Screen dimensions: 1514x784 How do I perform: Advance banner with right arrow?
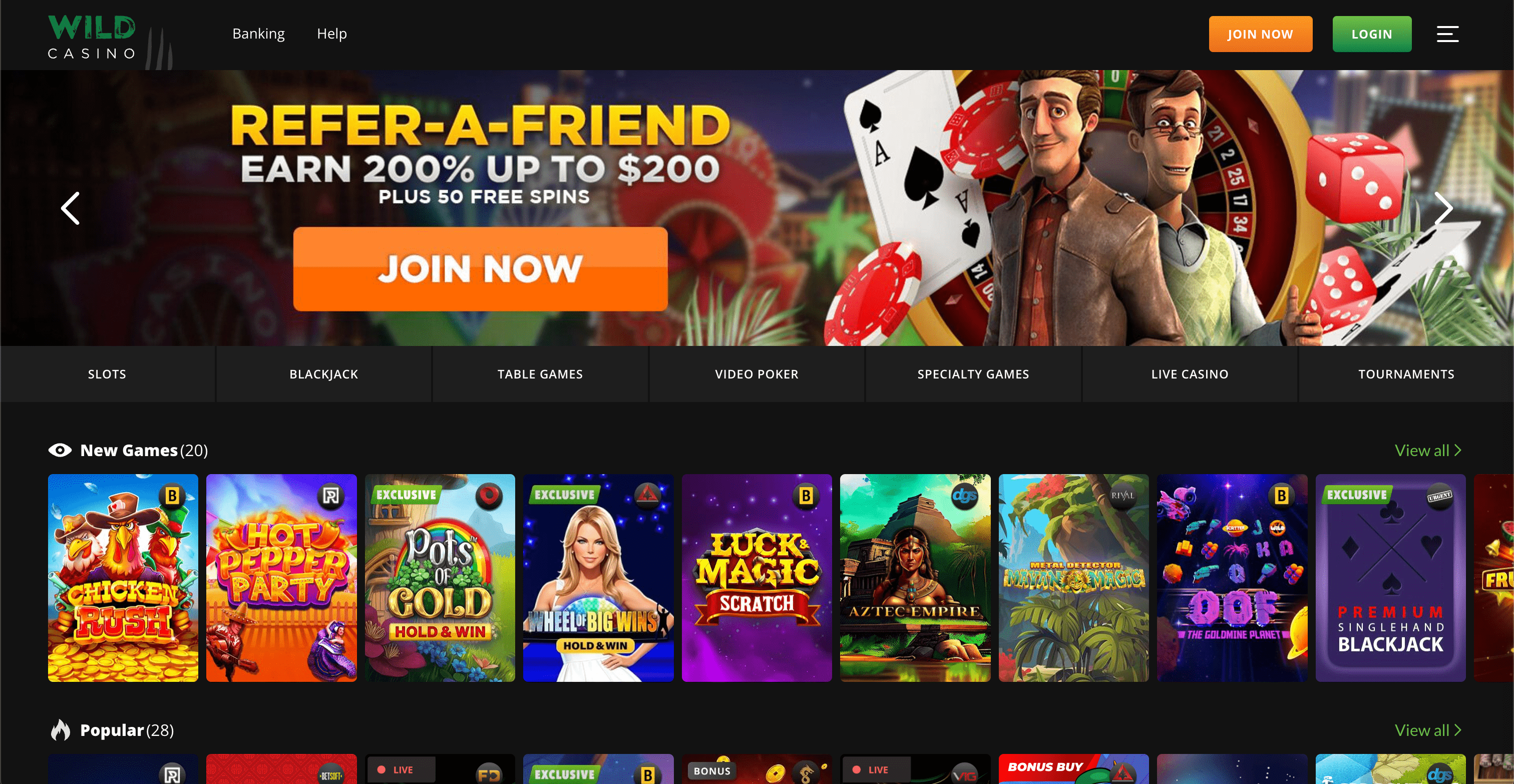point(1443,208)
